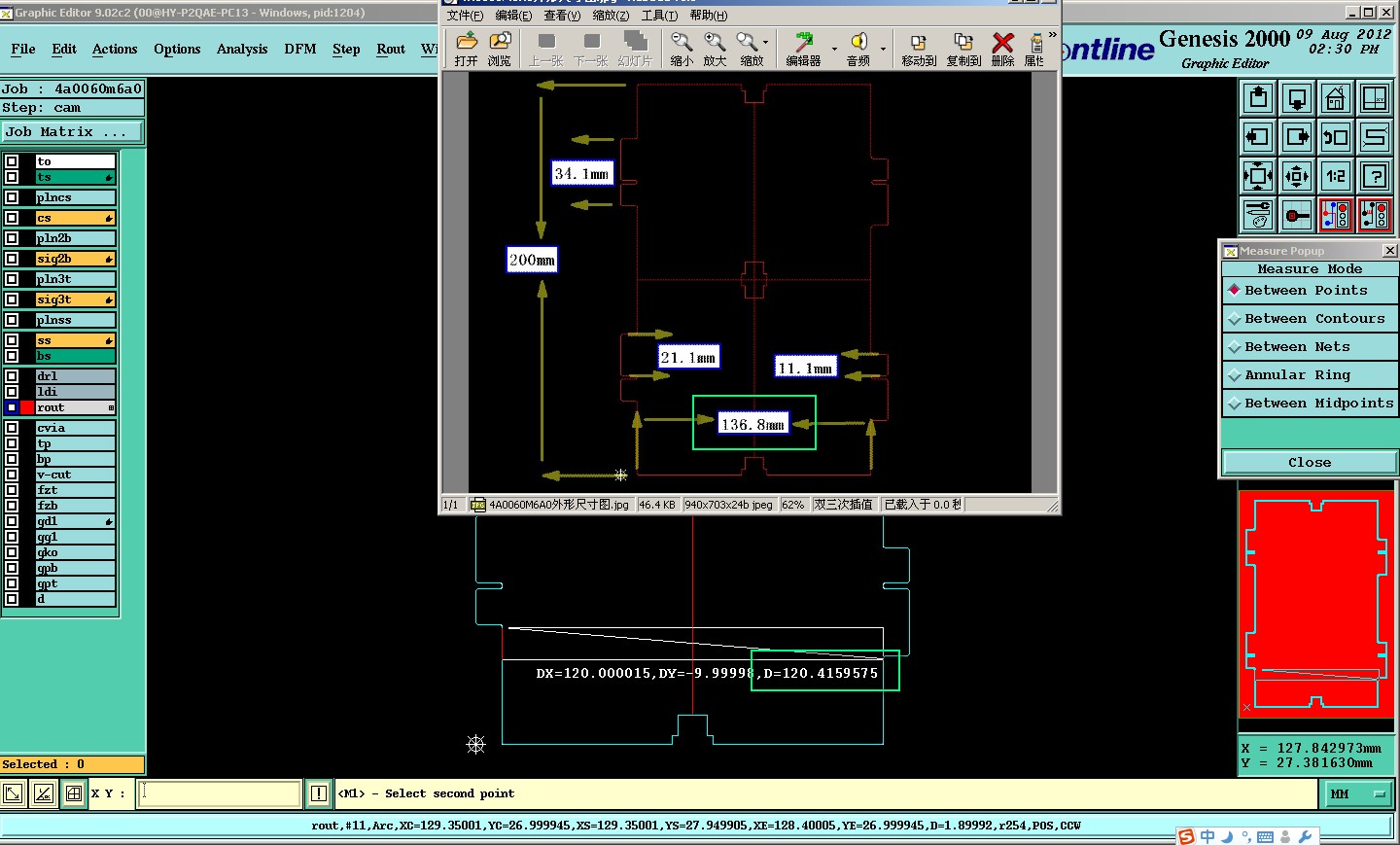Open the question mark panel icon
Image resolution: width=1400 pixels, height=845 pixels.
click(1375, 176)
